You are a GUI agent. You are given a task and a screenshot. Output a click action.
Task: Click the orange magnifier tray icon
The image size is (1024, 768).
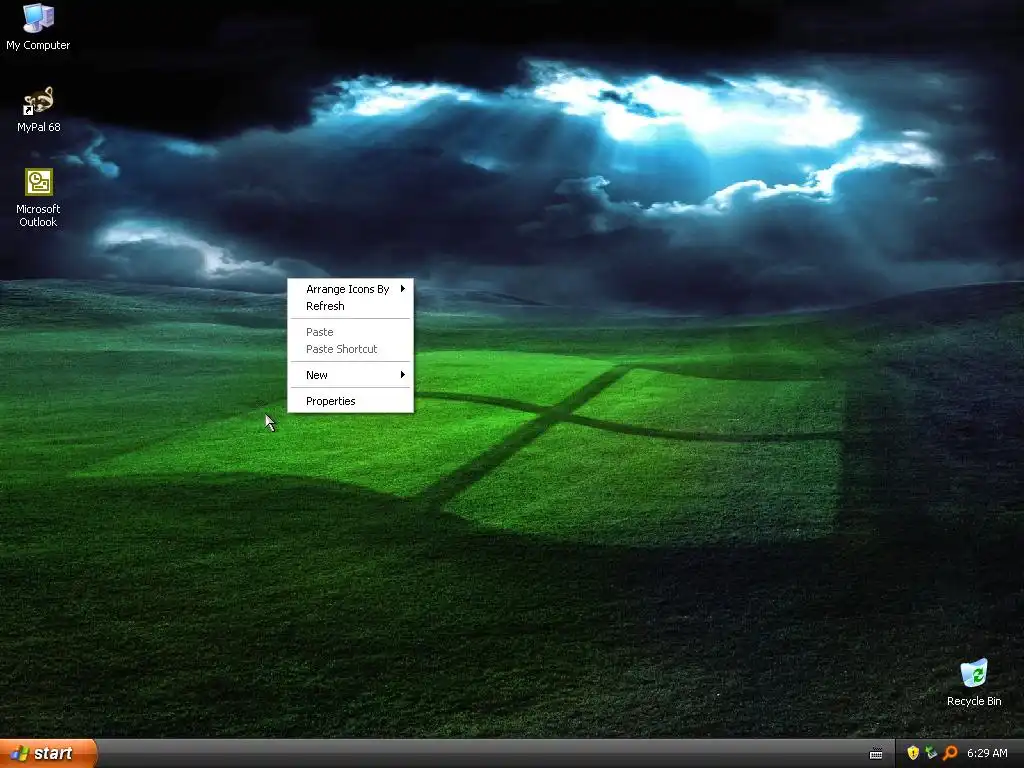(x=950, y=753)
